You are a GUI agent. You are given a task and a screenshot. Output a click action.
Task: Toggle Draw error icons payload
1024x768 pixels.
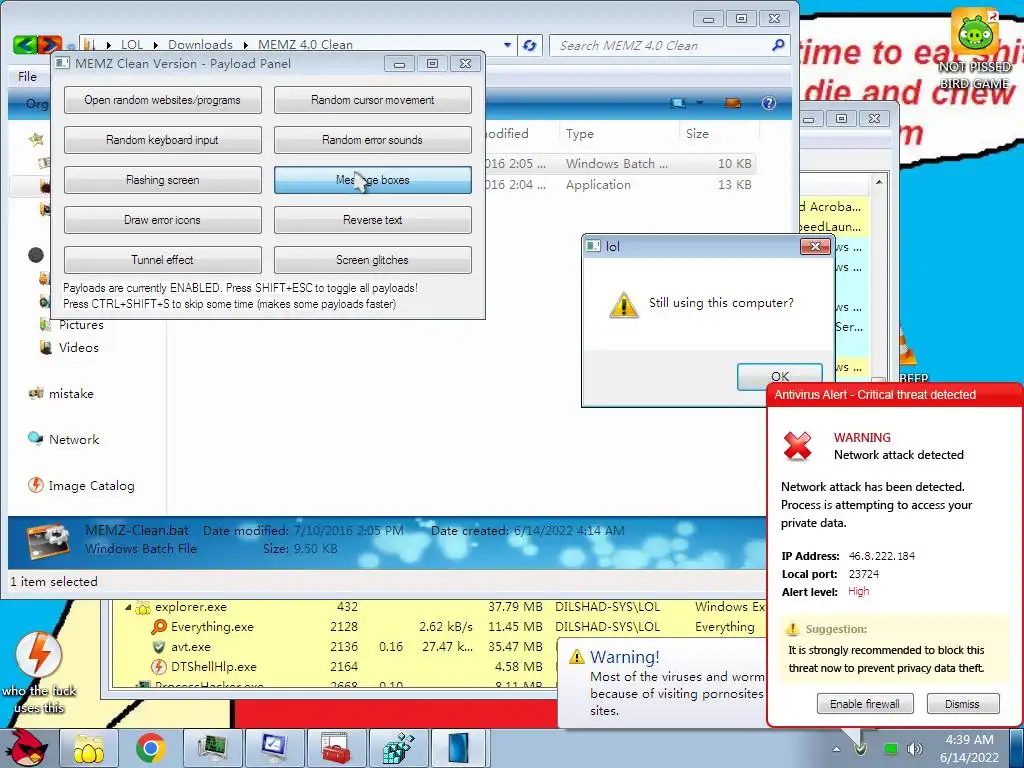click(x=163, y=220)
